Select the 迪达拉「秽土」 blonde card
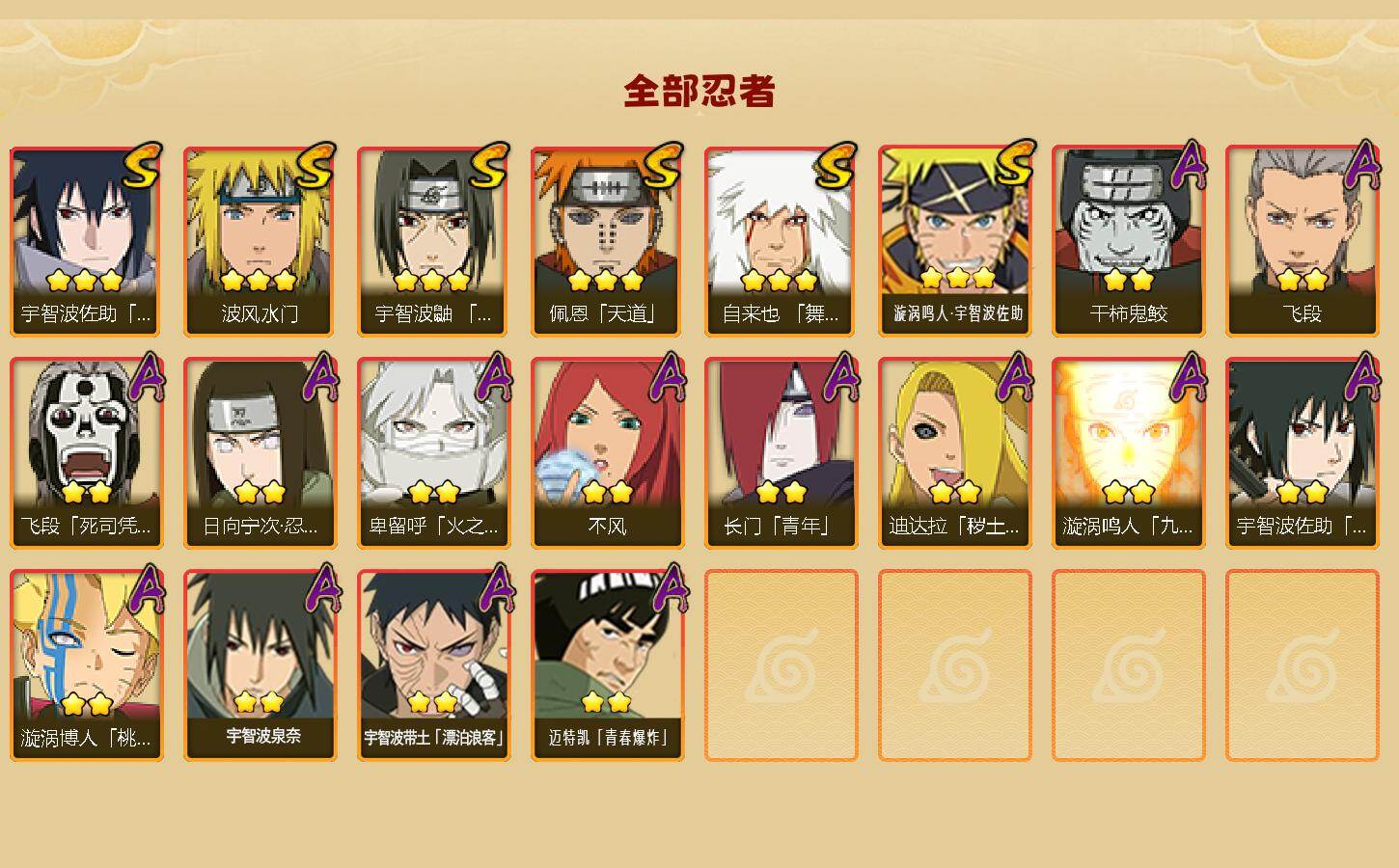This screenshot has width=1399, height=868. click(x=954, y=453)
